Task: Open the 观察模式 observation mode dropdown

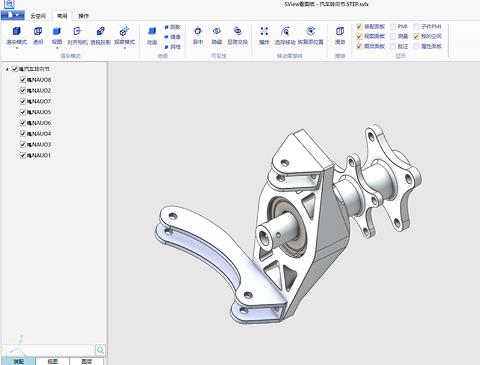Action: (125, 48)
